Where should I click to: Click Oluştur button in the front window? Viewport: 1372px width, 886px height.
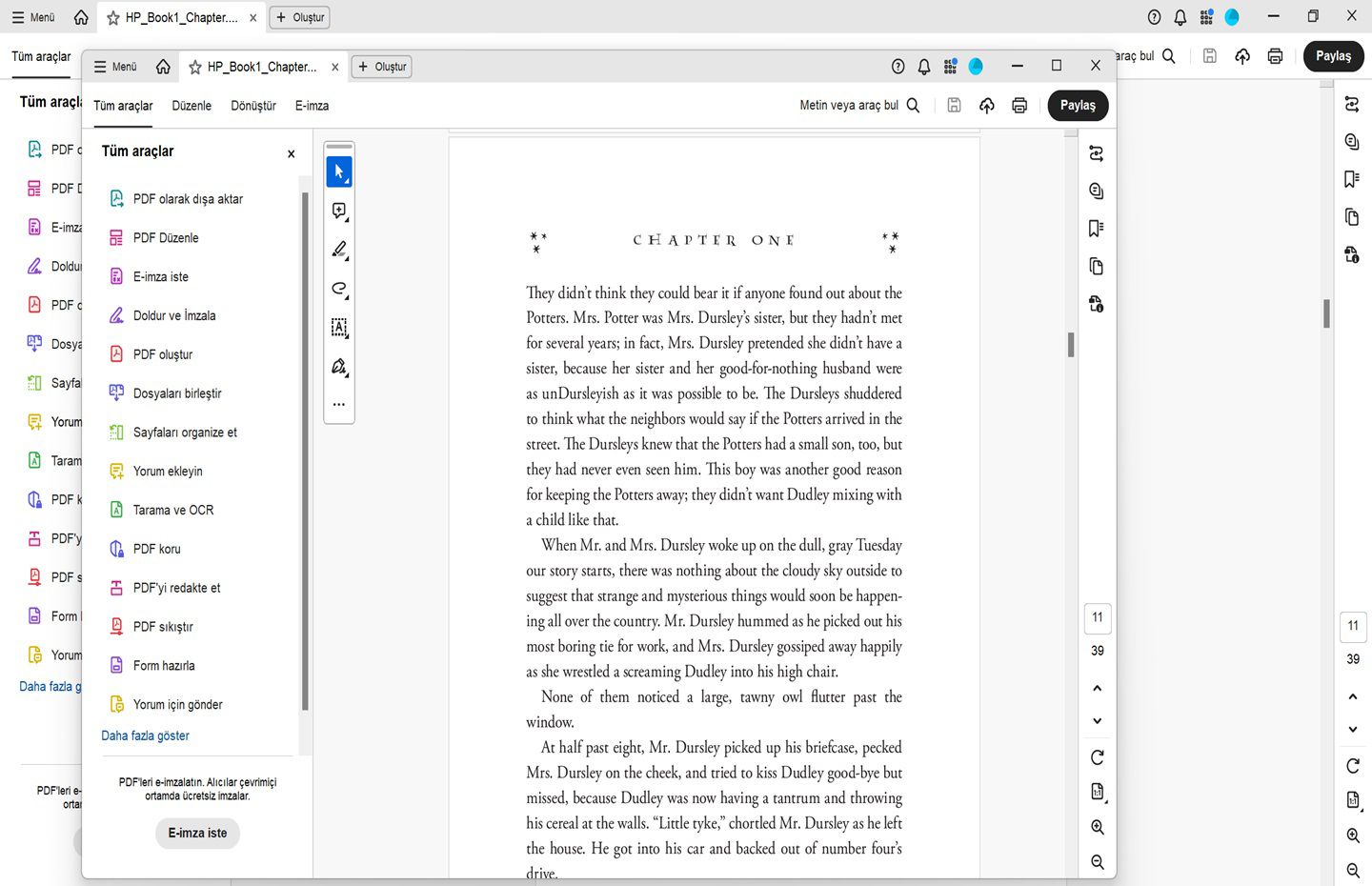tap(382, 67)
